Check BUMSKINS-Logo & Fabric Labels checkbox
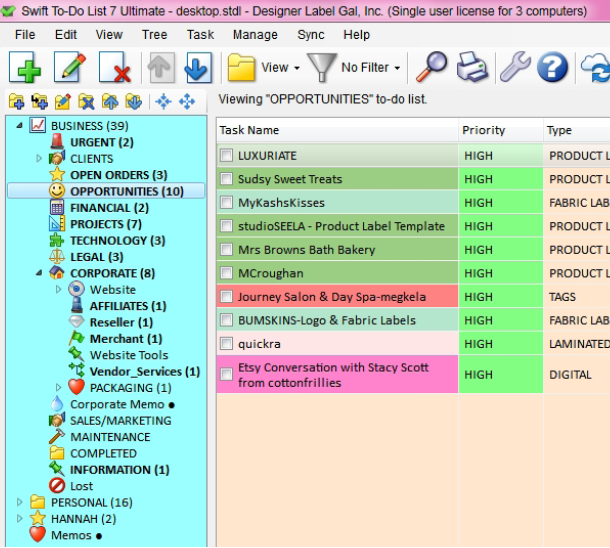Screen dimensions: 610x548 [226, 320]
